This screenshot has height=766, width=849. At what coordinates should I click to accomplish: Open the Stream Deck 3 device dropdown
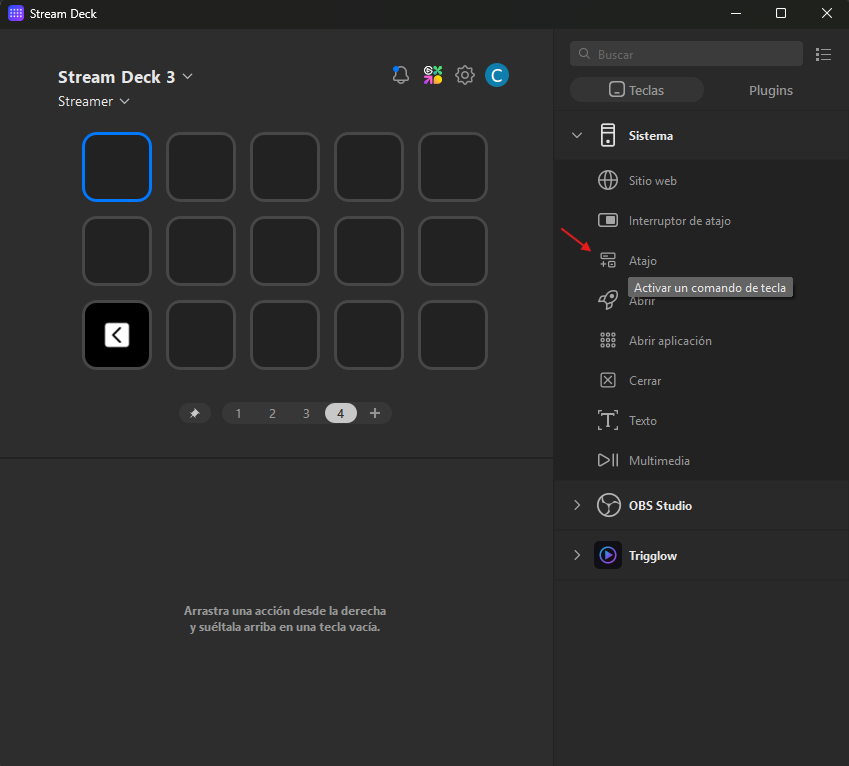[x=126, y=77]
